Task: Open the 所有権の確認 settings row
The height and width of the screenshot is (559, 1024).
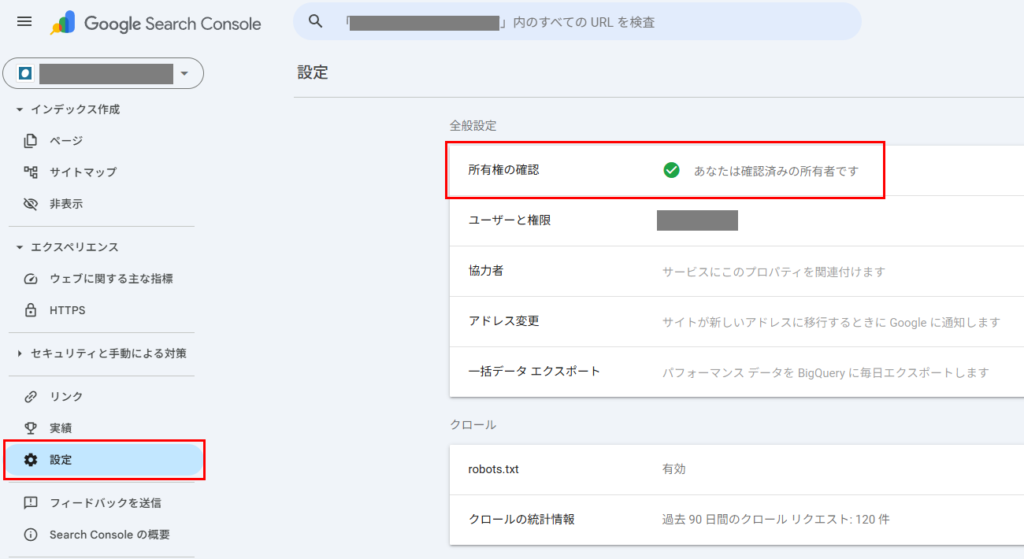Action: (x=735, y=170)
